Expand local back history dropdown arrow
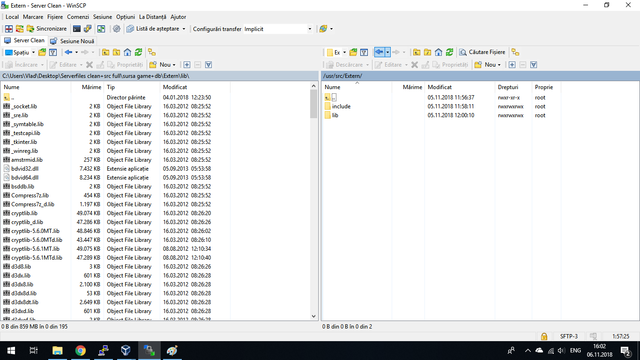The image size is (640, 360). pyautogui.click(x=76, y=53)
